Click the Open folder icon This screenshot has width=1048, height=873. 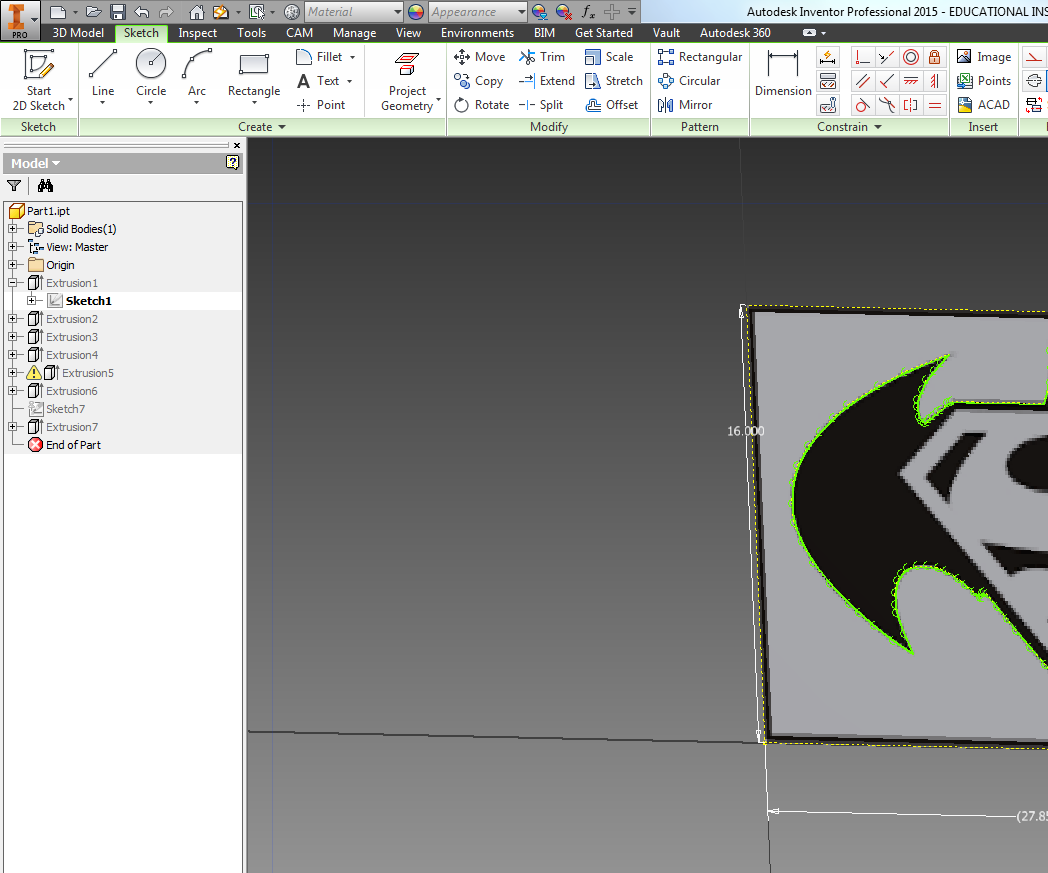[94, 12]
